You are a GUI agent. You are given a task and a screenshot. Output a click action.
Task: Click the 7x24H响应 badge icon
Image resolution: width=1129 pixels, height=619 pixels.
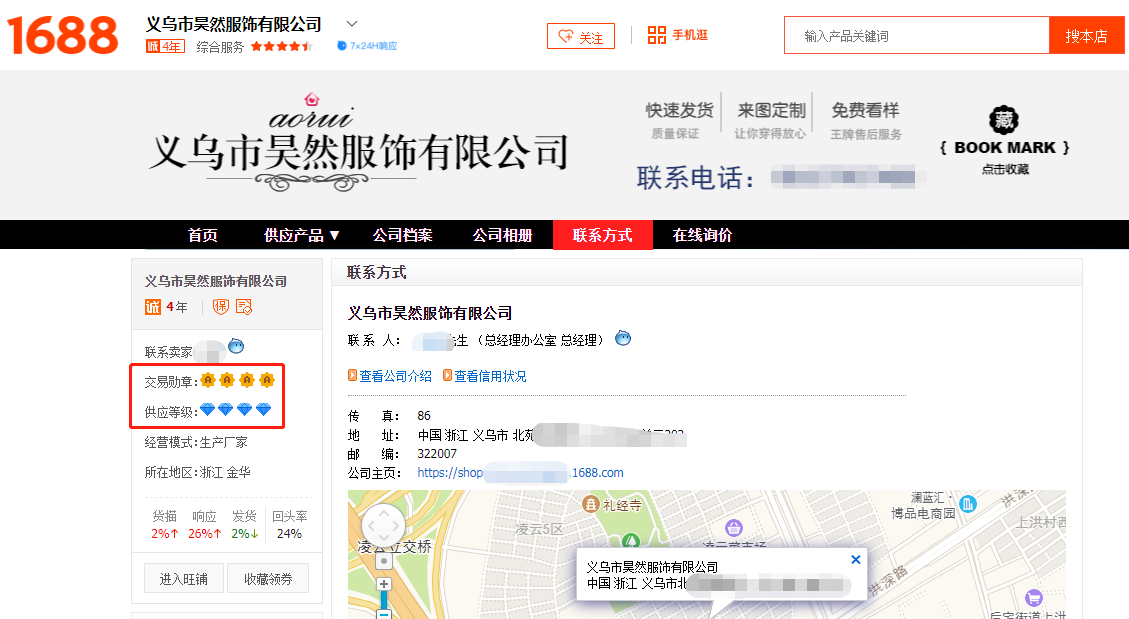click(342, 45)
